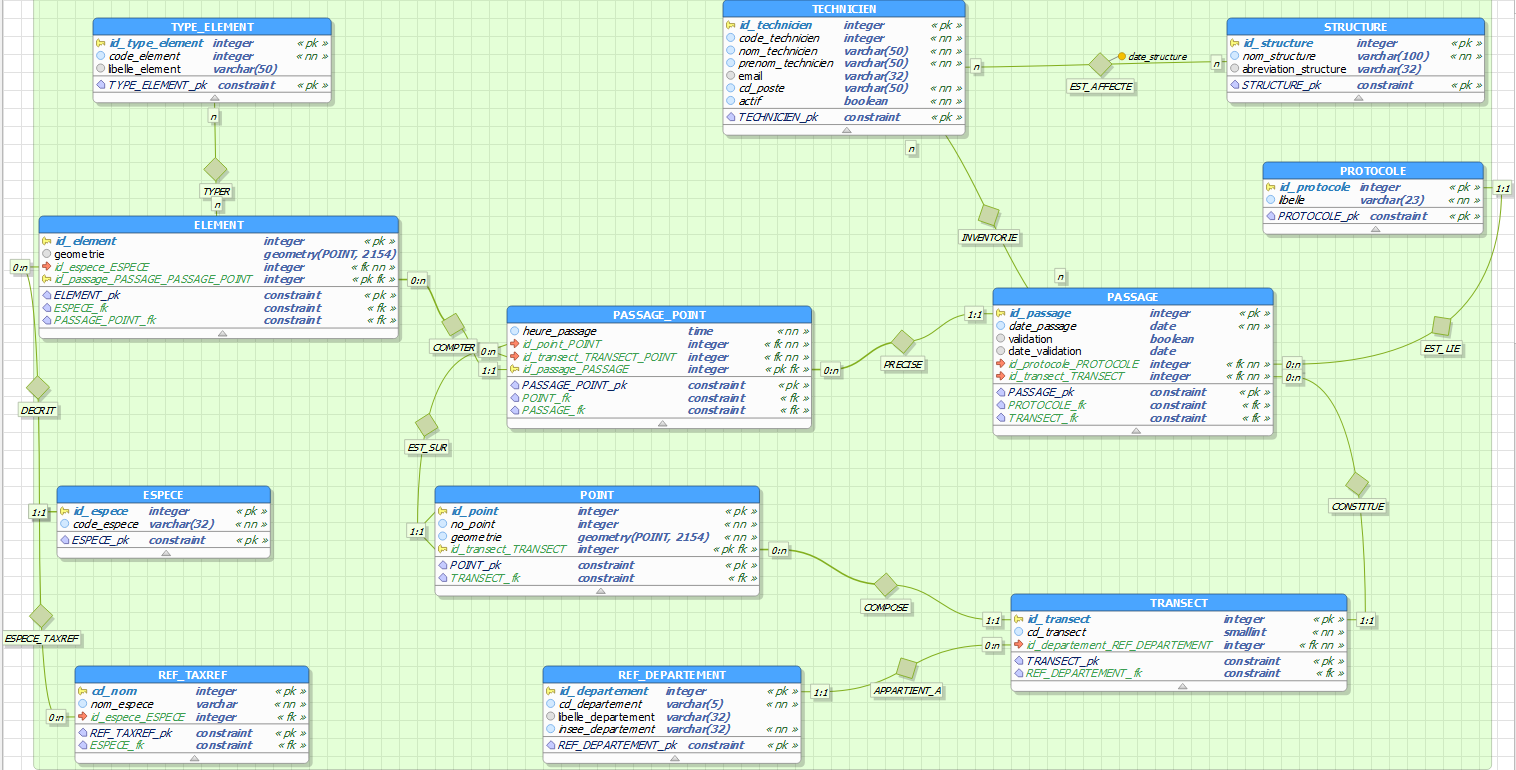
Task: Click the 1:1 cardinality label beside PROTOCOLE
Action: (1502, 188)
